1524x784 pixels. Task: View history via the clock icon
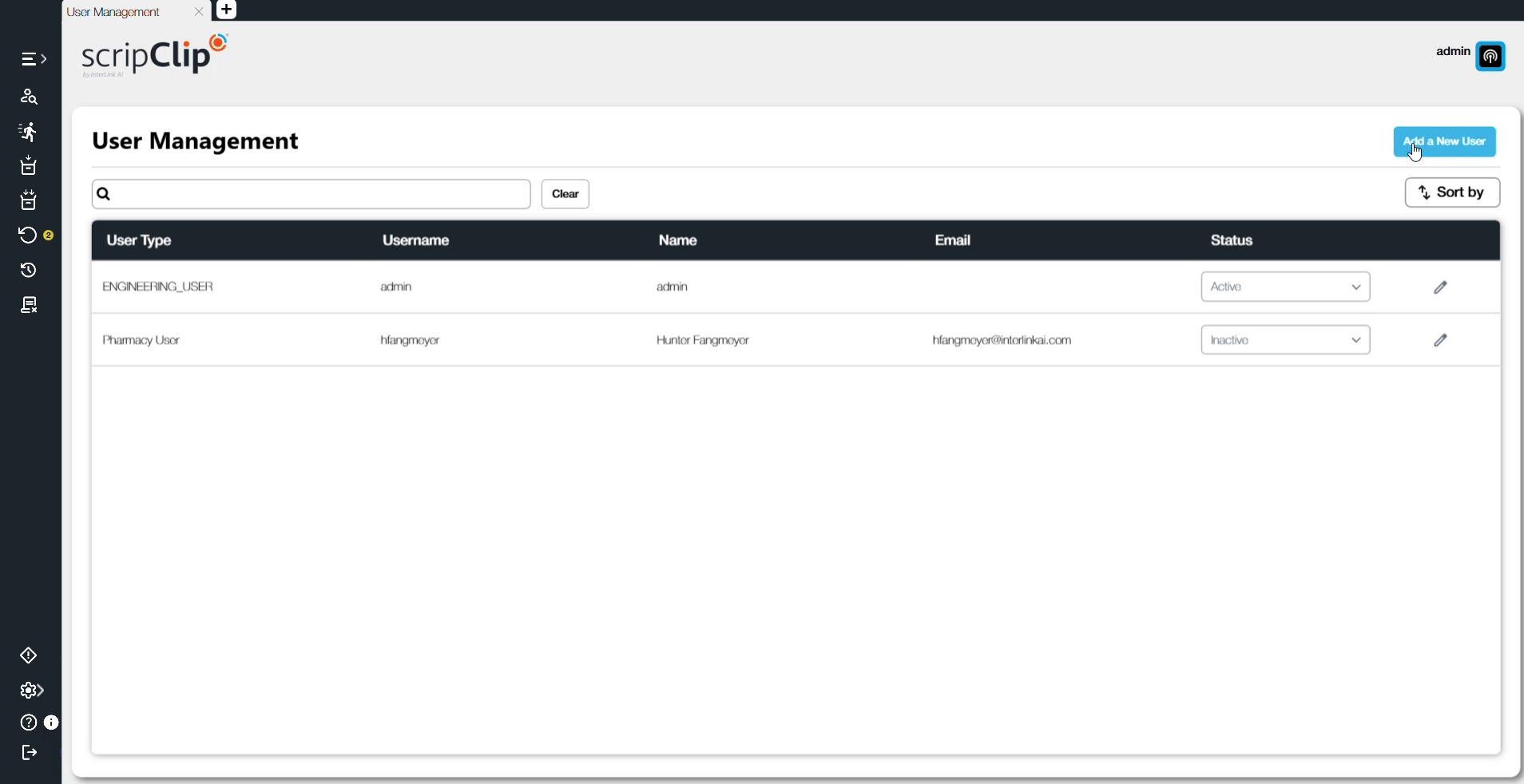(x=29, y=271)
